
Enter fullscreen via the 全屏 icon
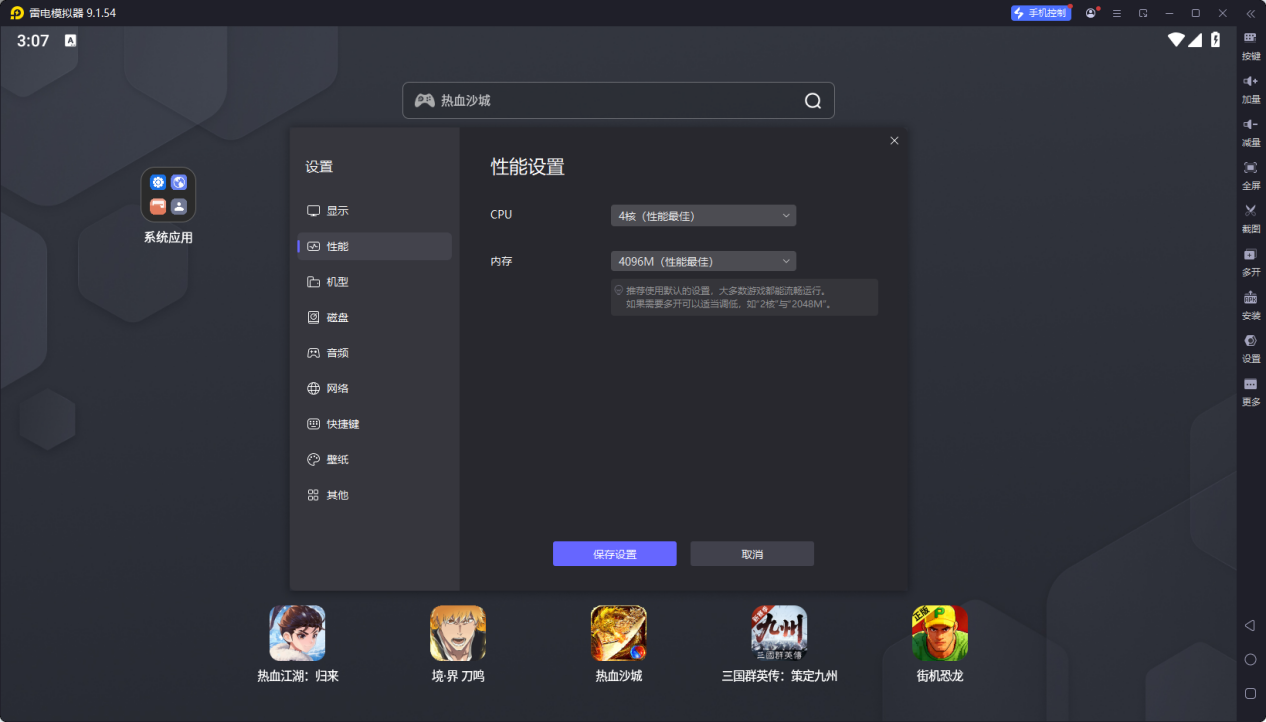coord(1249,175)
